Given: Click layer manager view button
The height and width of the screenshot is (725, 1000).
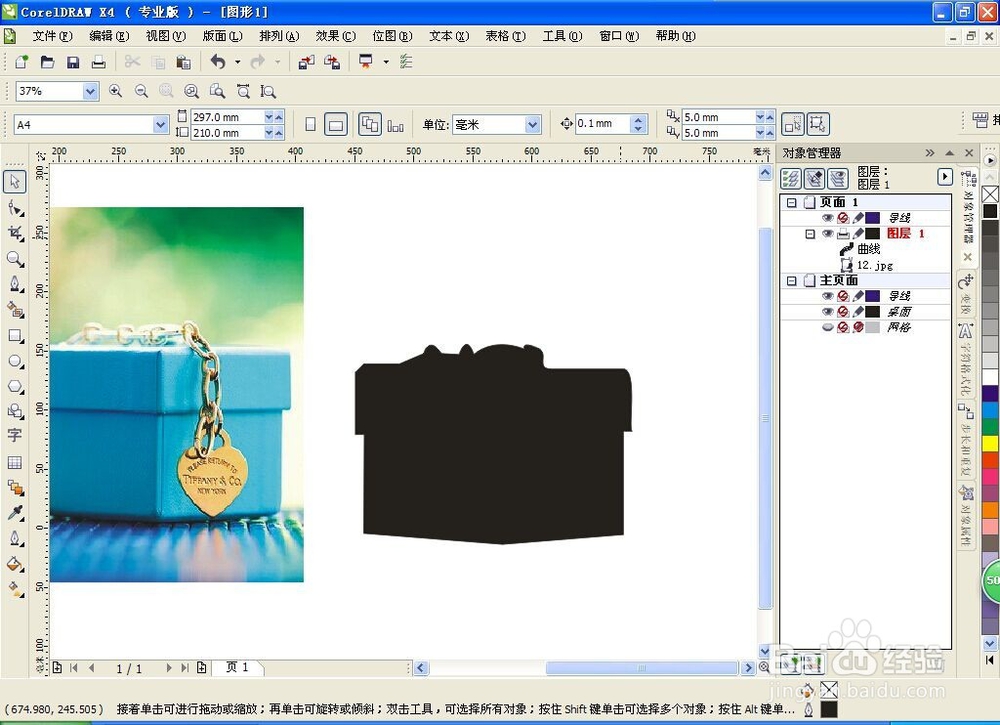Looking at the screenshot, I should click(838, 179).
